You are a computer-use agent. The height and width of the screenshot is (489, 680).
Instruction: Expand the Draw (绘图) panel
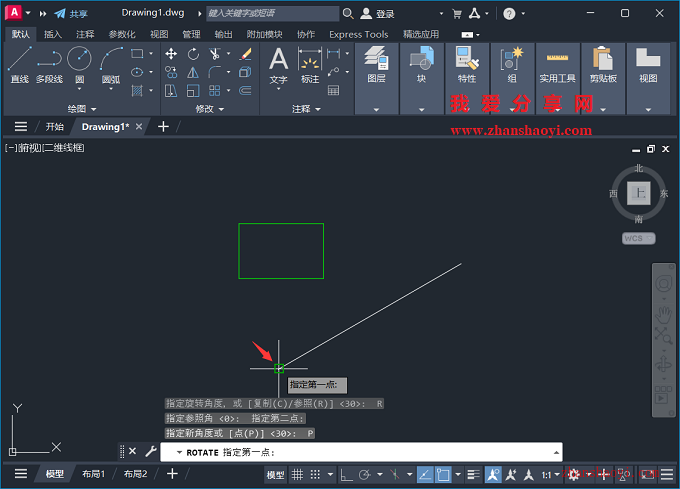tap(82, 109)
